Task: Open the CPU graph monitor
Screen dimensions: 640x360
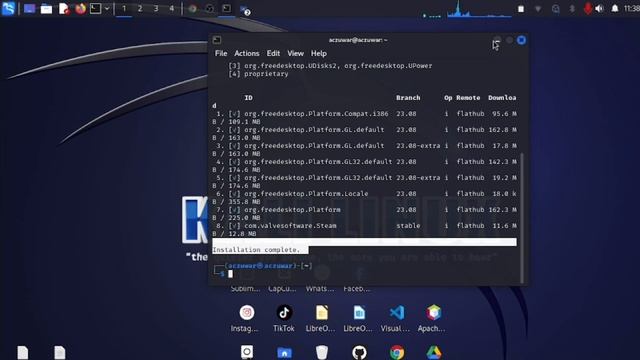Action: (479, 9)
